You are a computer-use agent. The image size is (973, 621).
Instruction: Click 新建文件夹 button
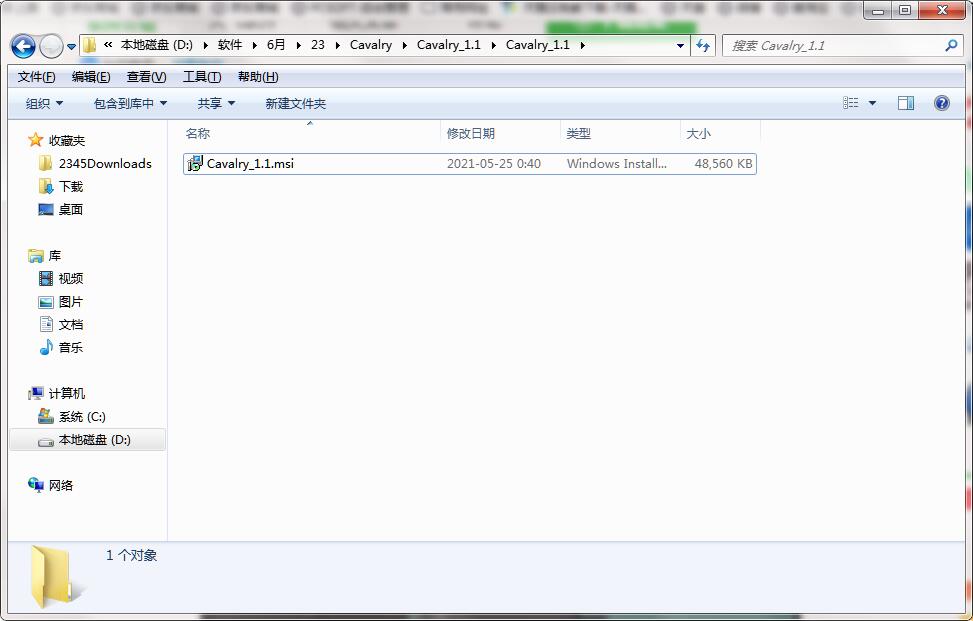coord(295,104)
